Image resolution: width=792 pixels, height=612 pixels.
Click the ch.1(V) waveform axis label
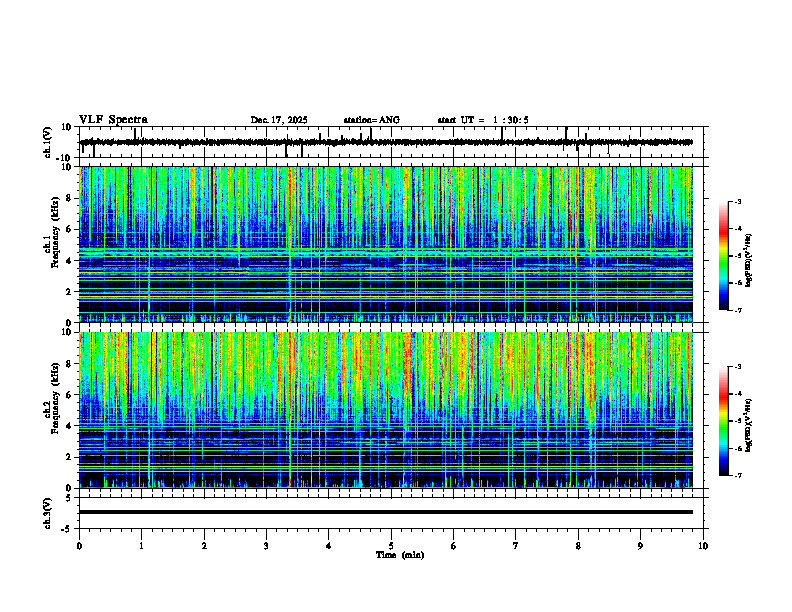pyautogui.click(x=48, y=142)
